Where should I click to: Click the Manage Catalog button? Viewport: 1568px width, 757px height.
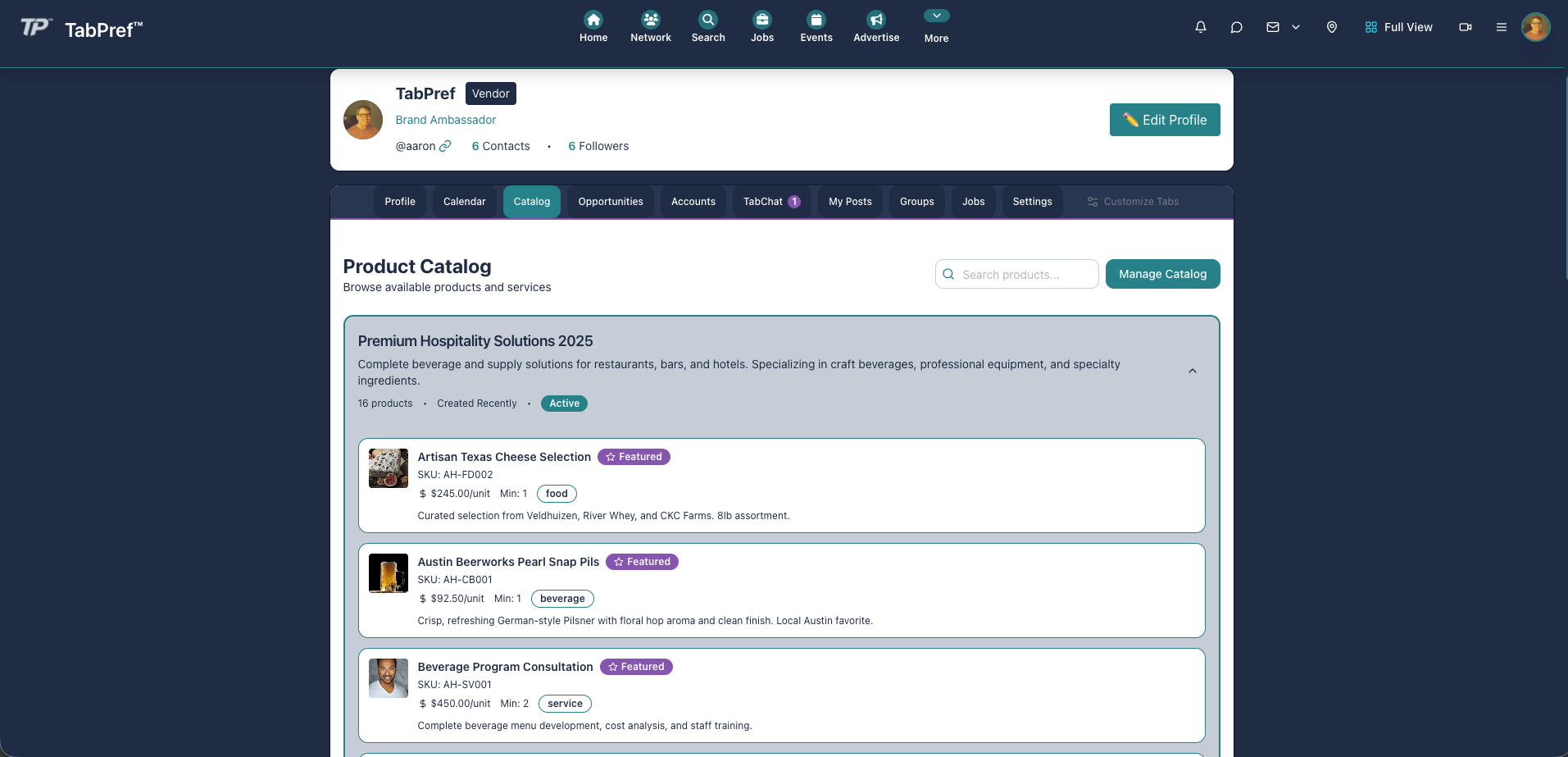click(x=1163, y=274)
